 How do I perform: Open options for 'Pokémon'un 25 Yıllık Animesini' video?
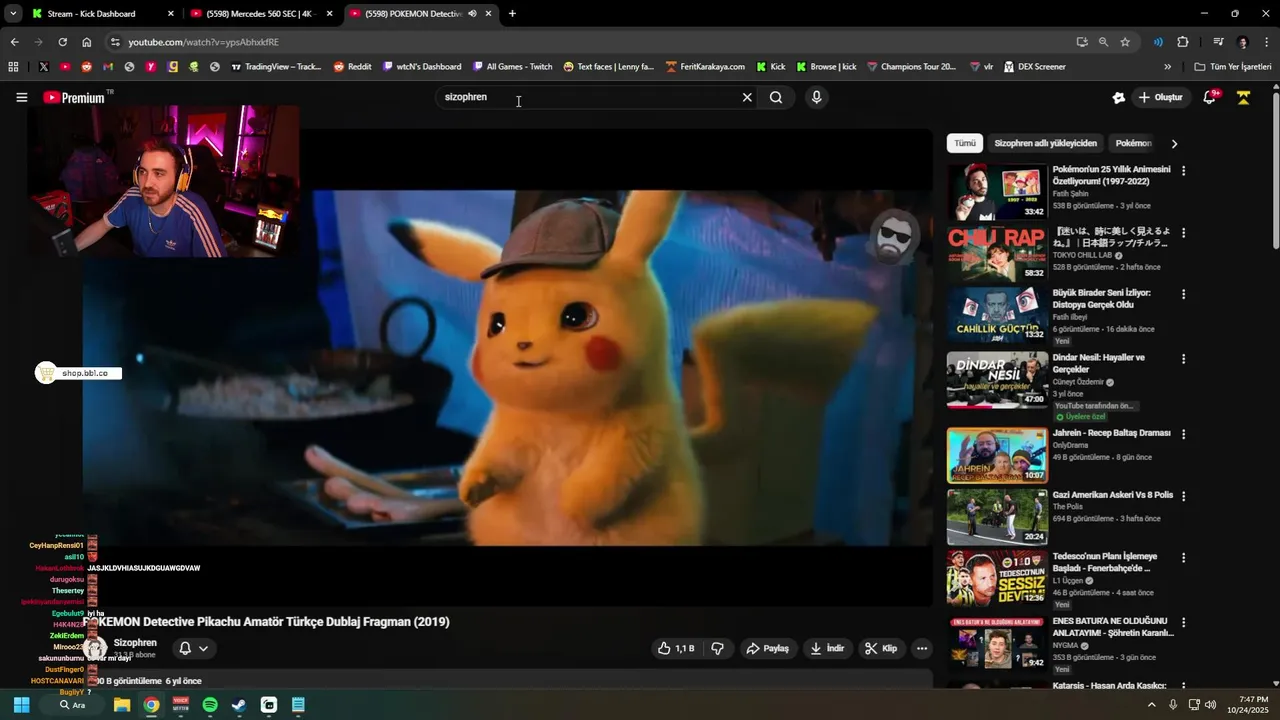(1183, 171)
